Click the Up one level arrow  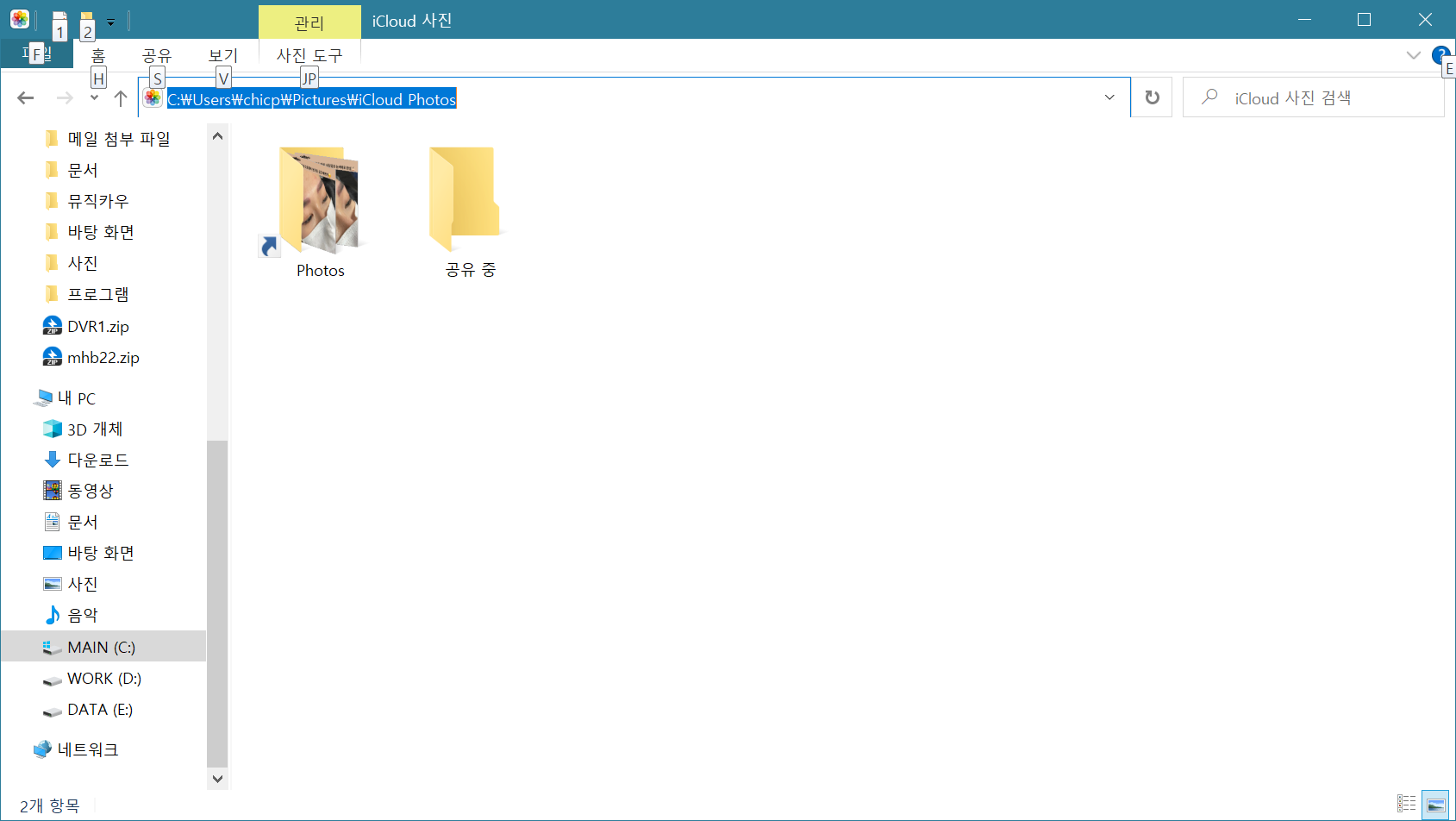point(121,98)
